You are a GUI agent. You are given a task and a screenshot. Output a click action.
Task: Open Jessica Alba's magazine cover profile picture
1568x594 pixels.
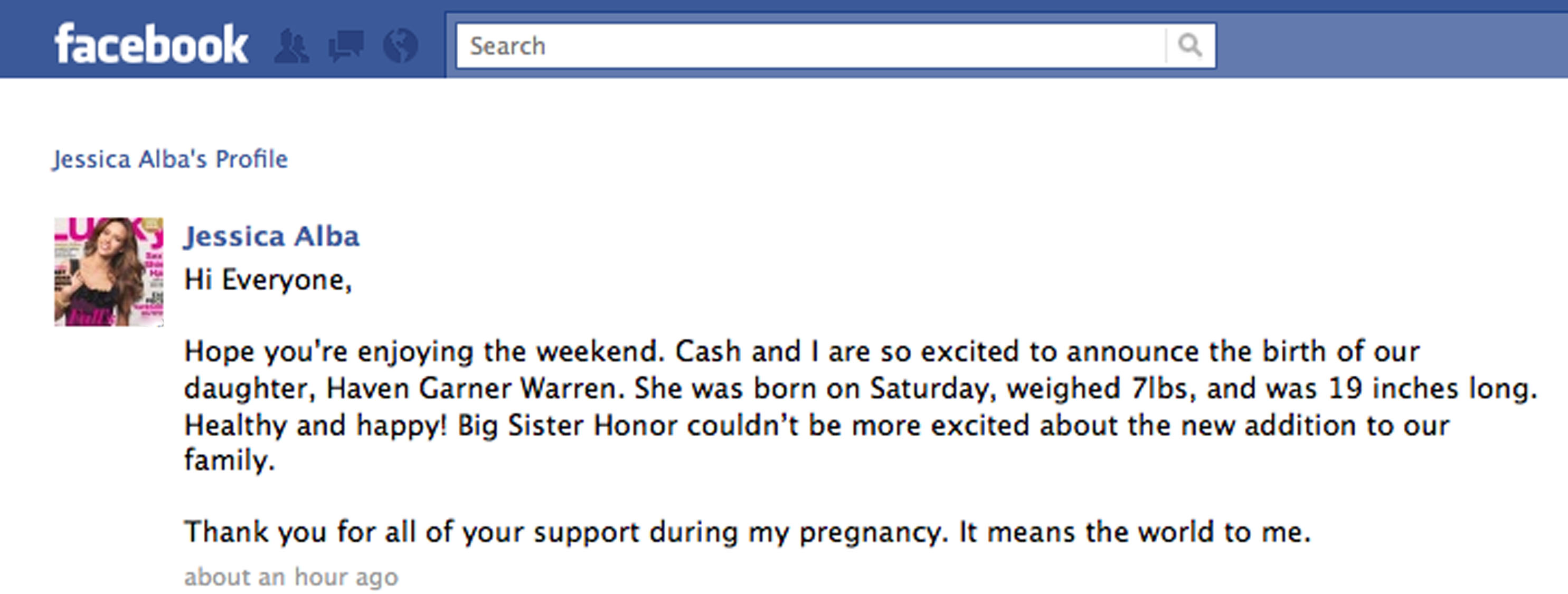point(109,272)
